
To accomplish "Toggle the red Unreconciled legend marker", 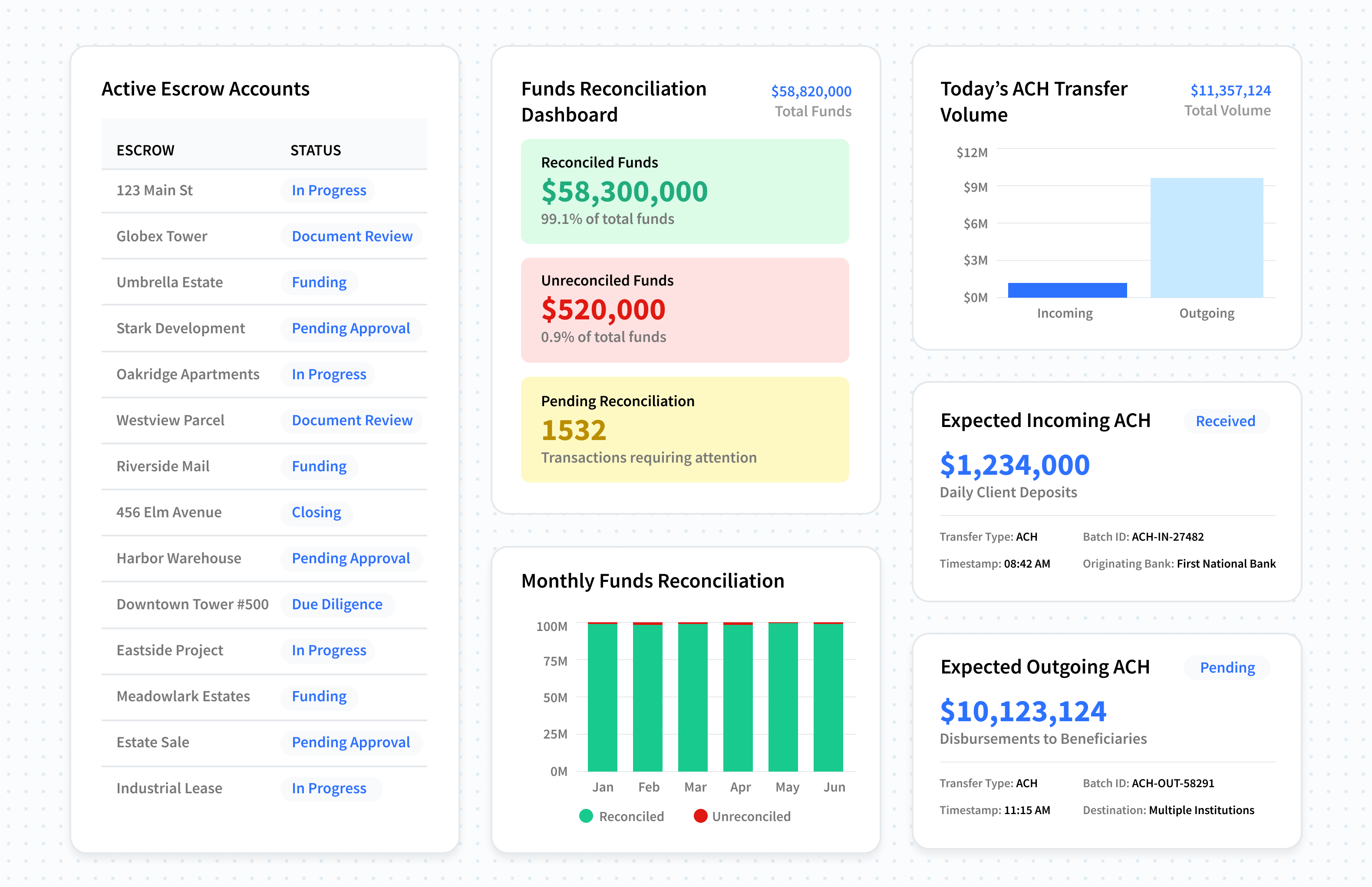I will (700, 816).
